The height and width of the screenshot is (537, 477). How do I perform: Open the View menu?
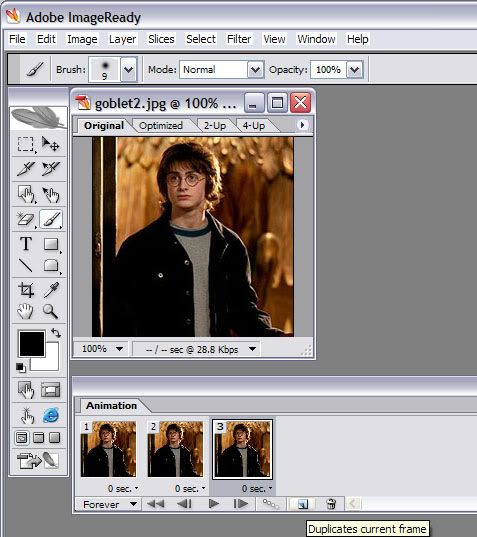[274, 39]
